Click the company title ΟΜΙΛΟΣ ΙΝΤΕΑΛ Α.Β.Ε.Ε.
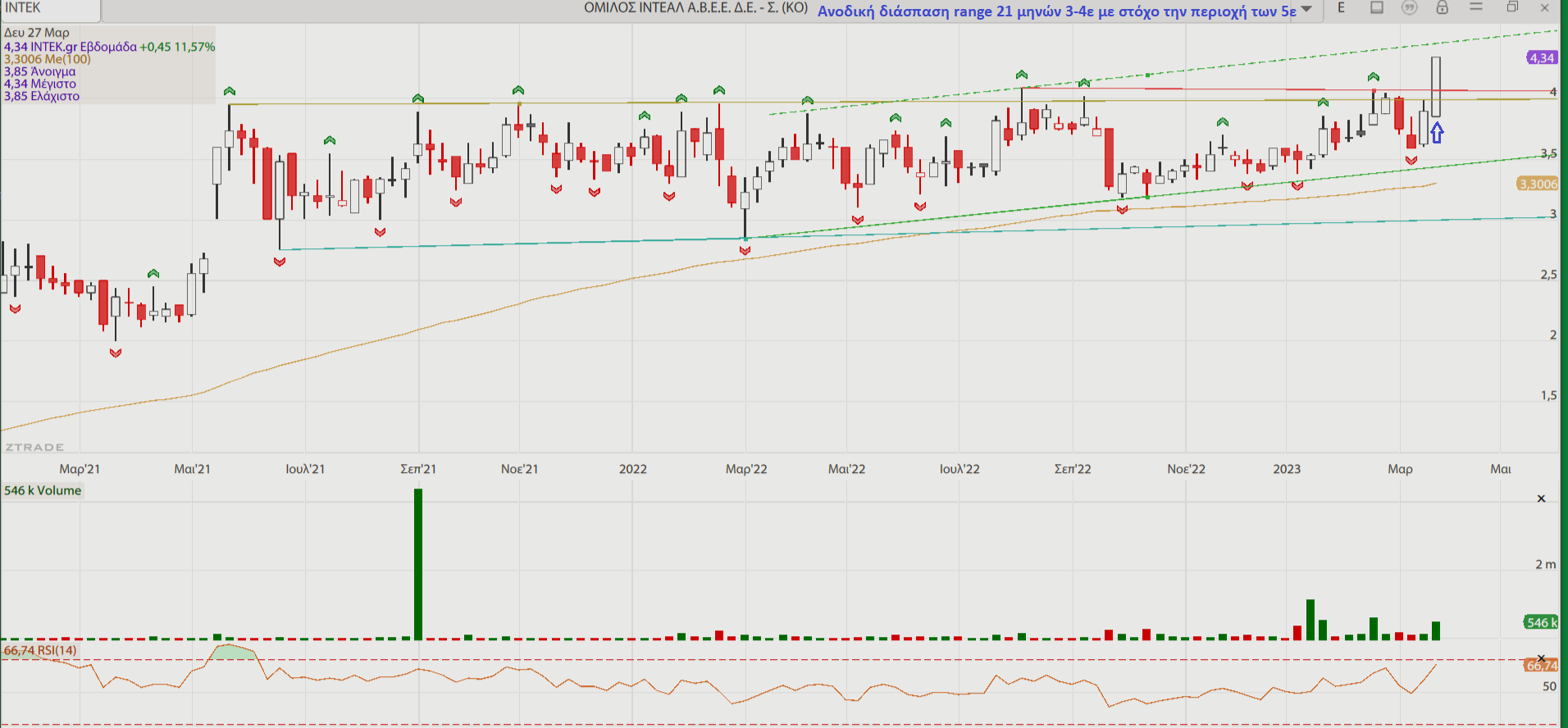Screen dimensions: 1568x728 click(x=695, y=8)
